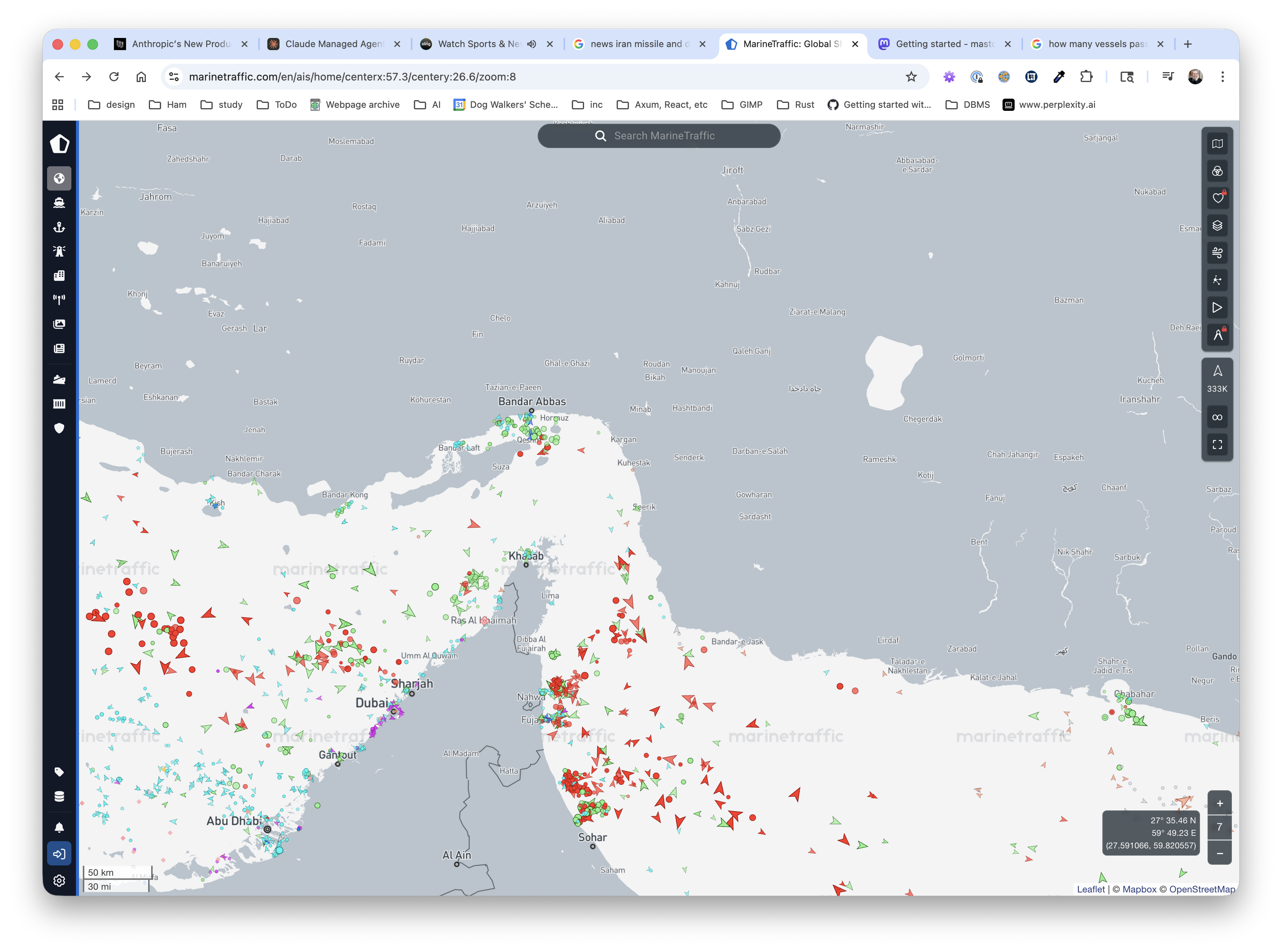Open the Mapbox attribution link
This screenshot has height=952, width=1282.
click(x=1139, y=889)
